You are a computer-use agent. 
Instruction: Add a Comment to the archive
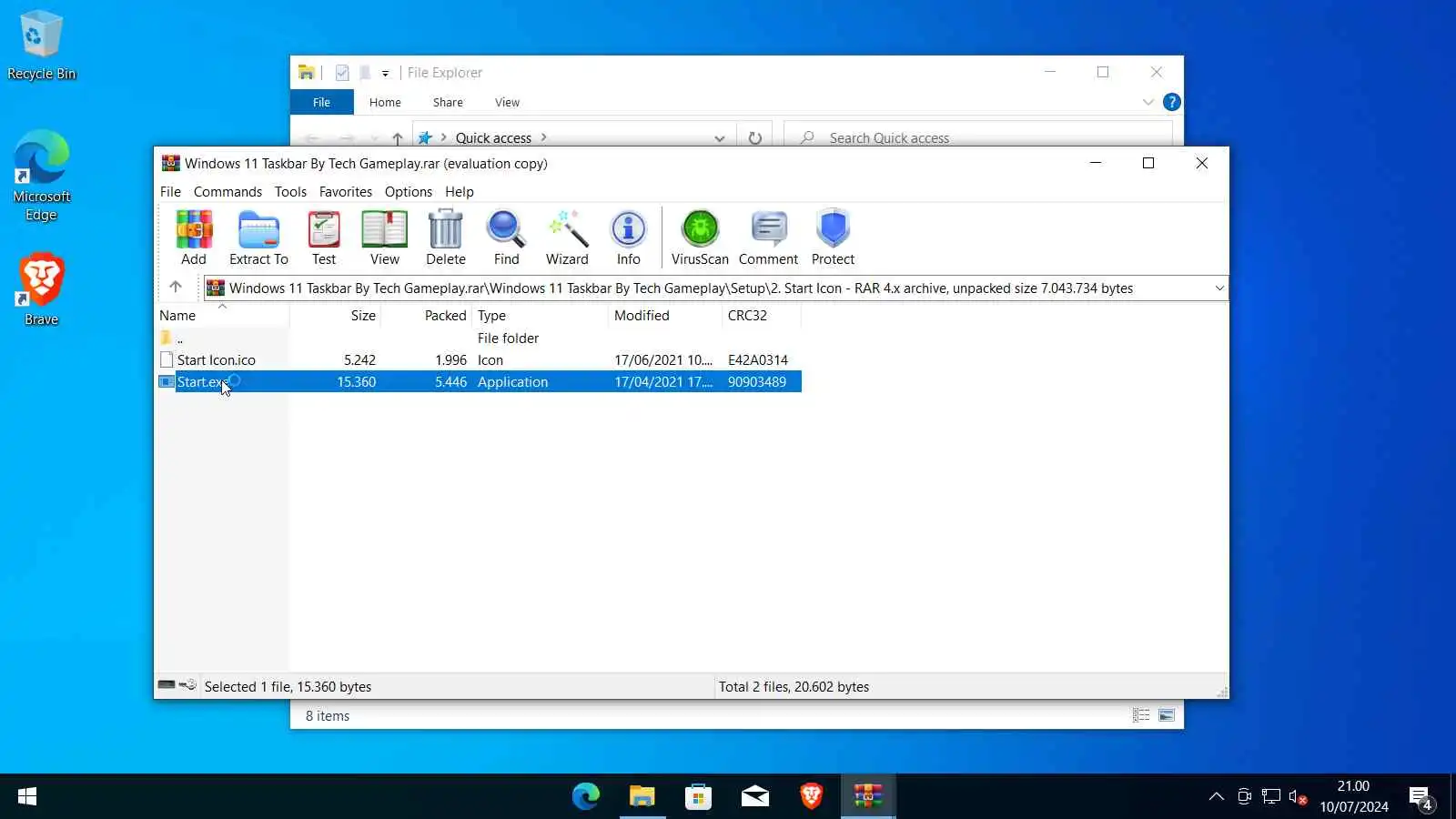pos(768,238)
